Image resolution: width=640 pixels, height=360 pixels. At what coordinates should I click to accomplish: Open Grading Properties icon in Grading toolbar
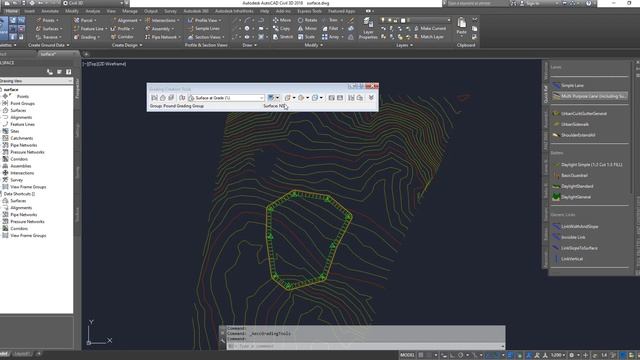coord(360,98)
